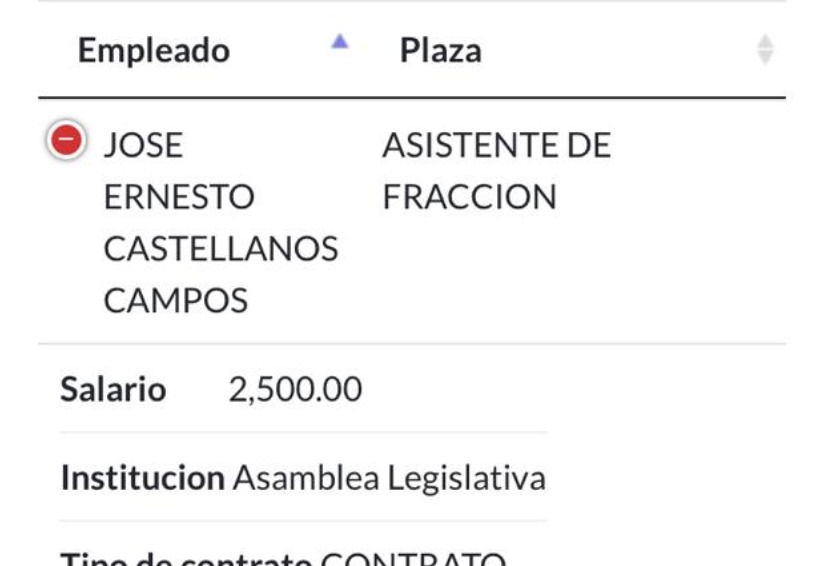Collapse row details with red minus icon
This screenshot has width=814, height=566.
pyautogui.click(x=66, y=140)
